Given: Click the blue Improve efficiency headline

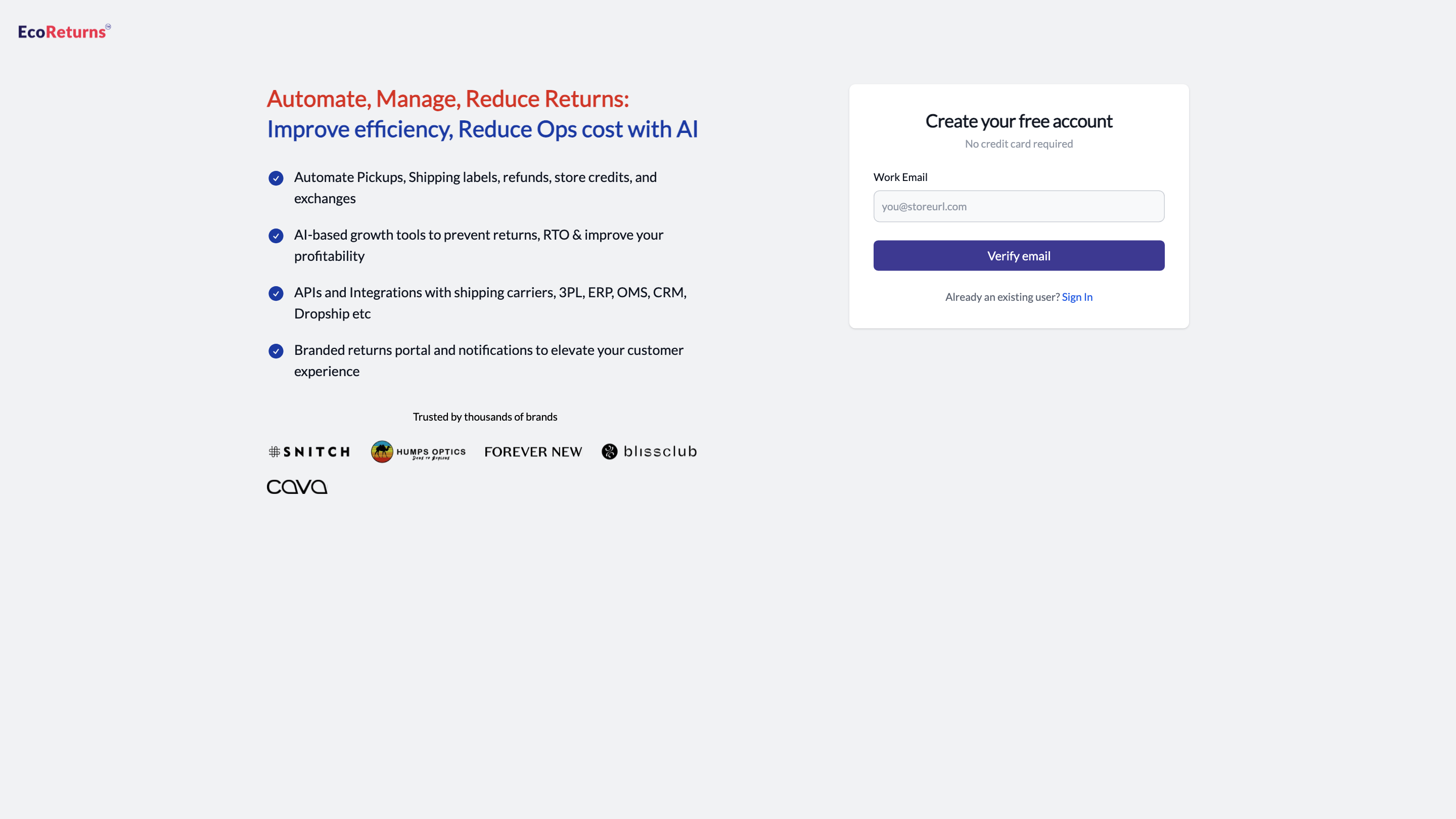Looking at the screenshot, I should coord(482,129).
